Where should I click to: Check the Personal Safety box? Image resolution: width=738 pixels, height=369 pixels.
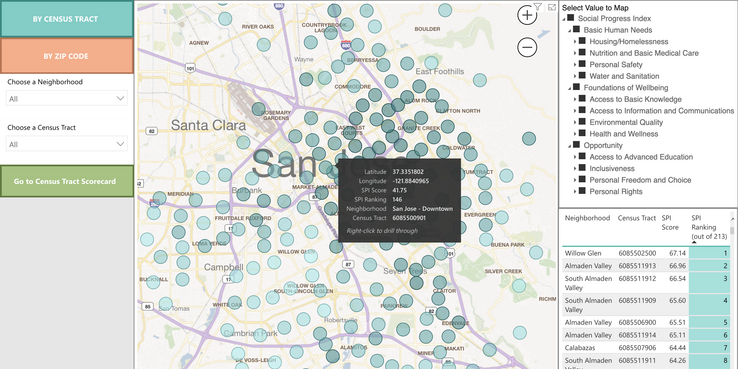[582, 64]
